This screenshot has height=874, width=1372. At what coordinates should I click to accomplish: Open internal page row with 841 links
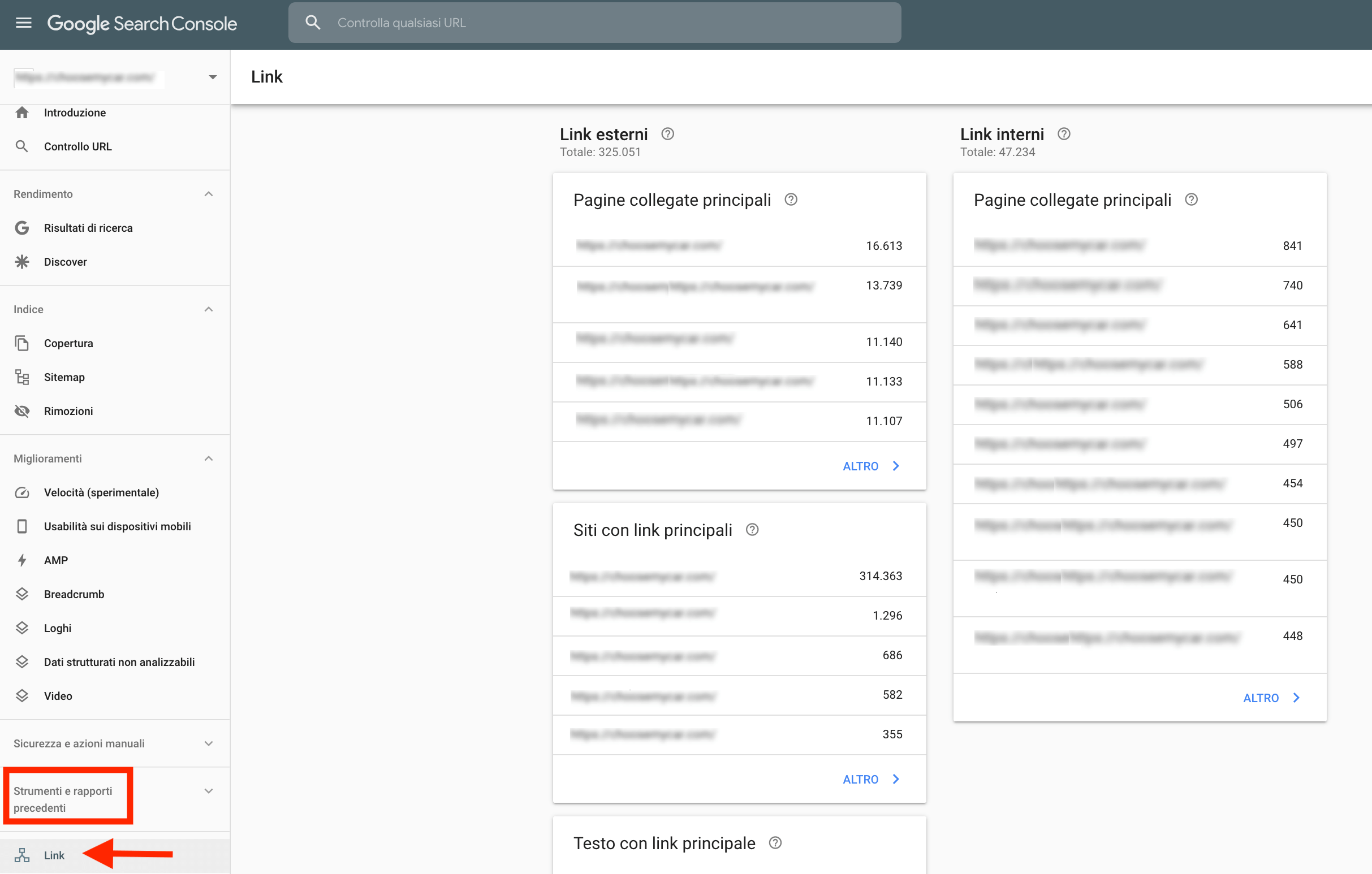click(1140, 246)
